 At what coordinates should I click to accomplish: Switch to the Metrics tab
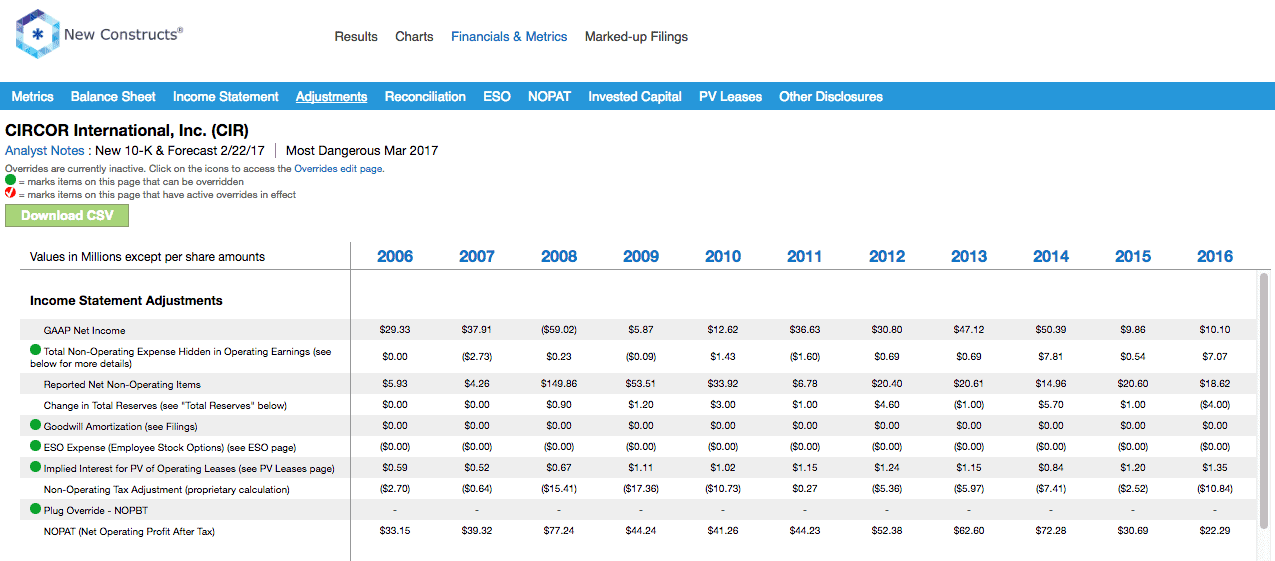[x=33, y=97]
